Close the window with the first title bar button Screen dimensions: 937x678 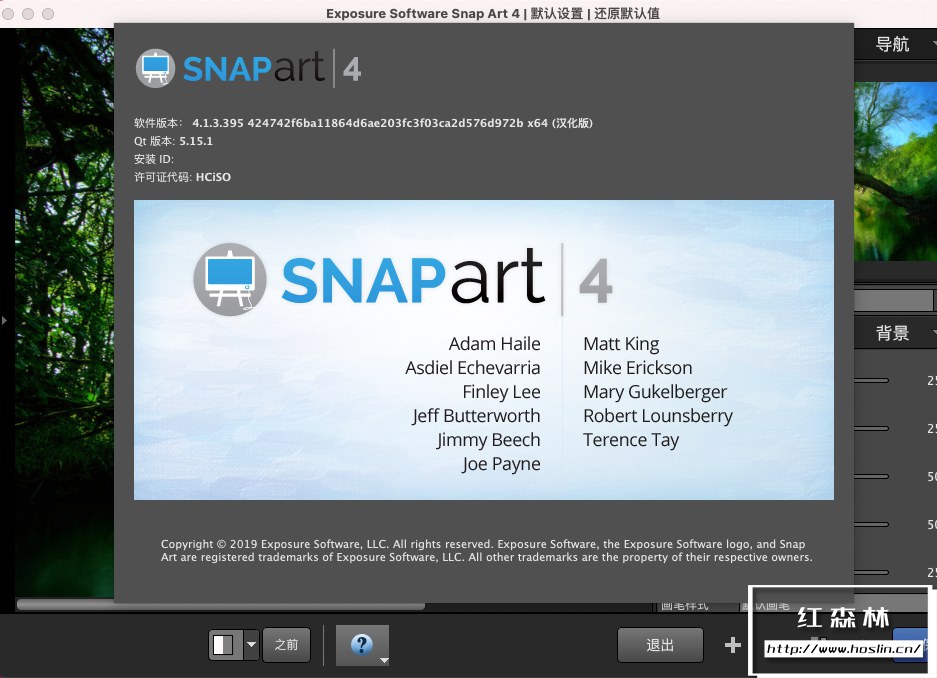[8, 14]
